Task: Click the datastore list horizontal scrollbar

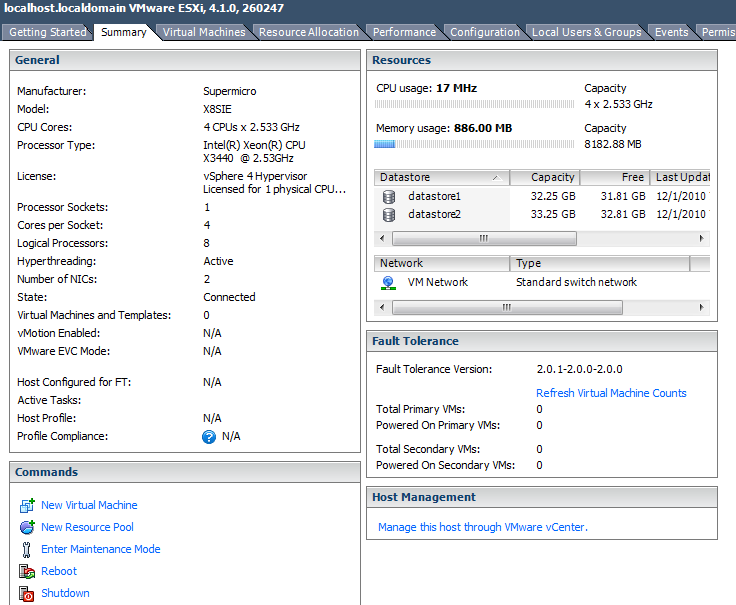Action: (x=484, y=239)
